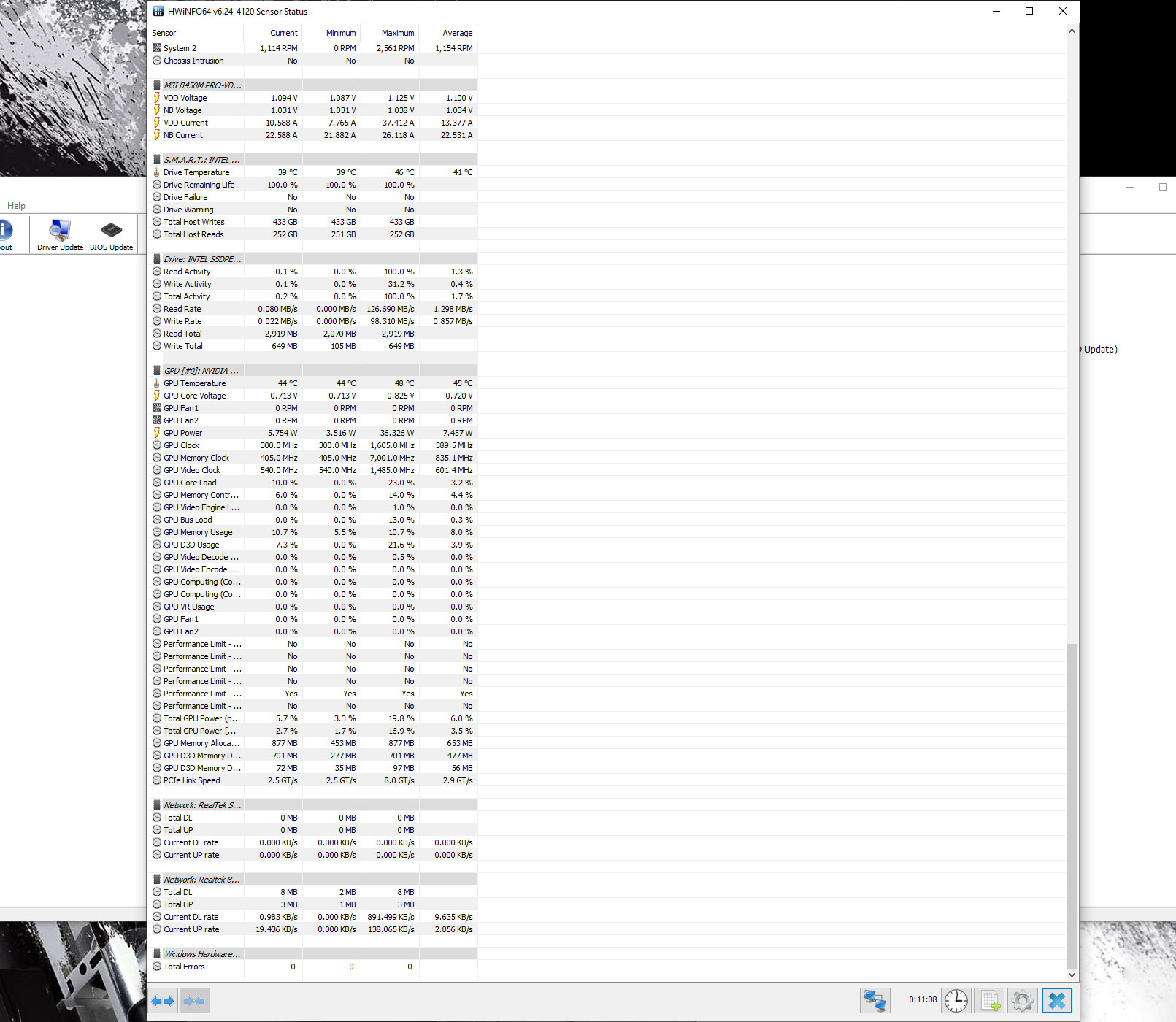Open Help menu in background window
1176x1022 pixels.
16,206
